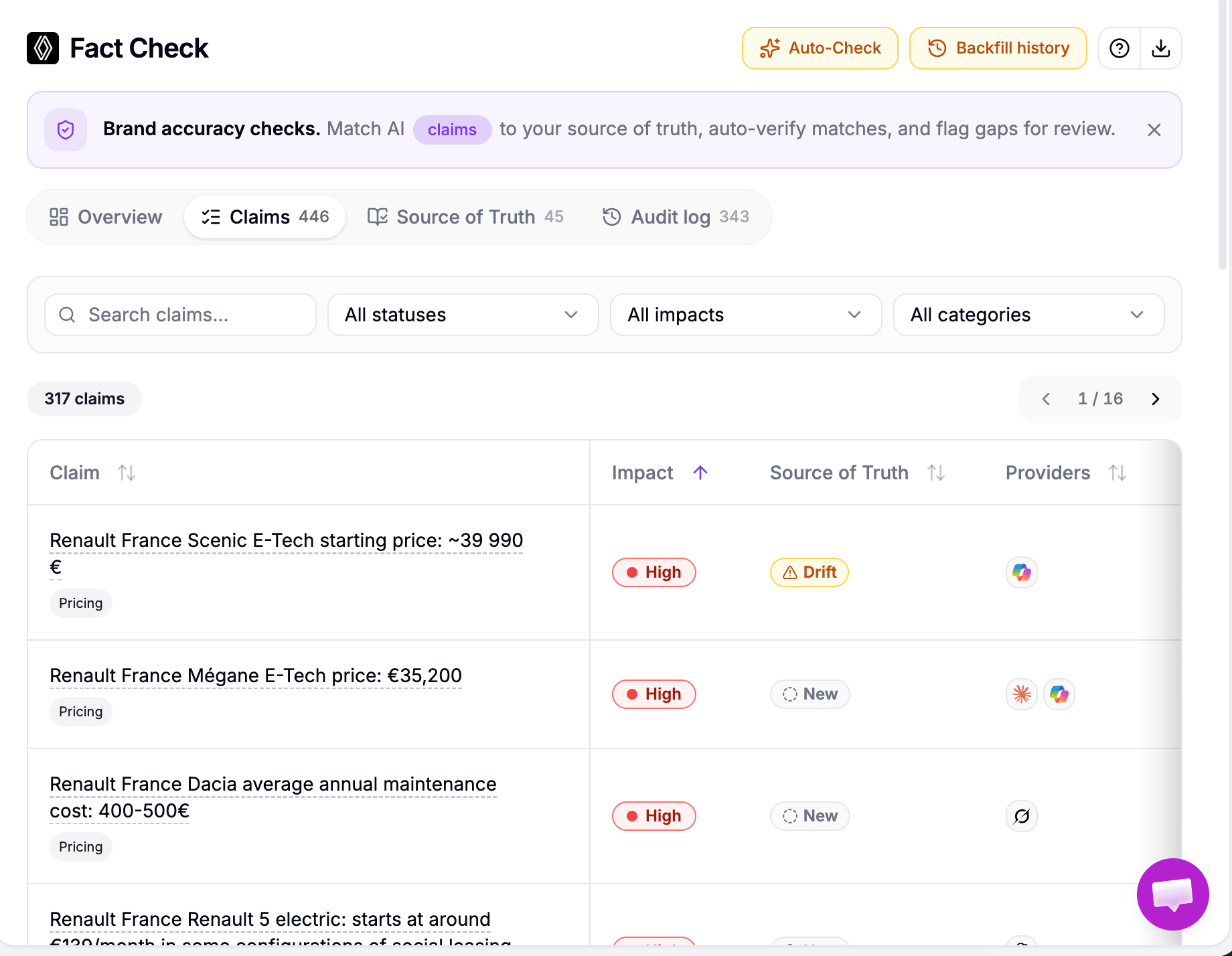Click the Fact Check page title
Screen dimensions: 1232x956
pos(139,48)
